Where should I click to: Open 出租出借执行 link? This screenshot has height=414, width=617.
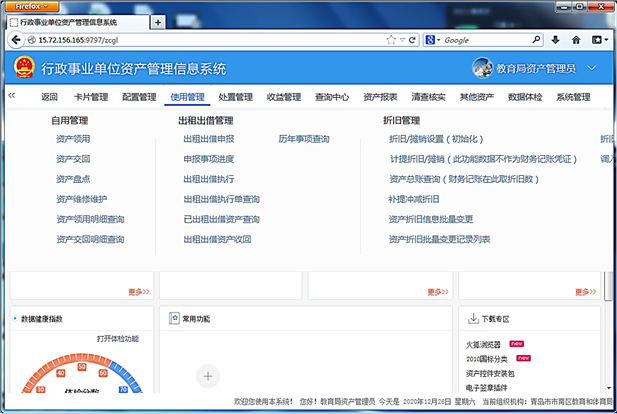[209, 179]
